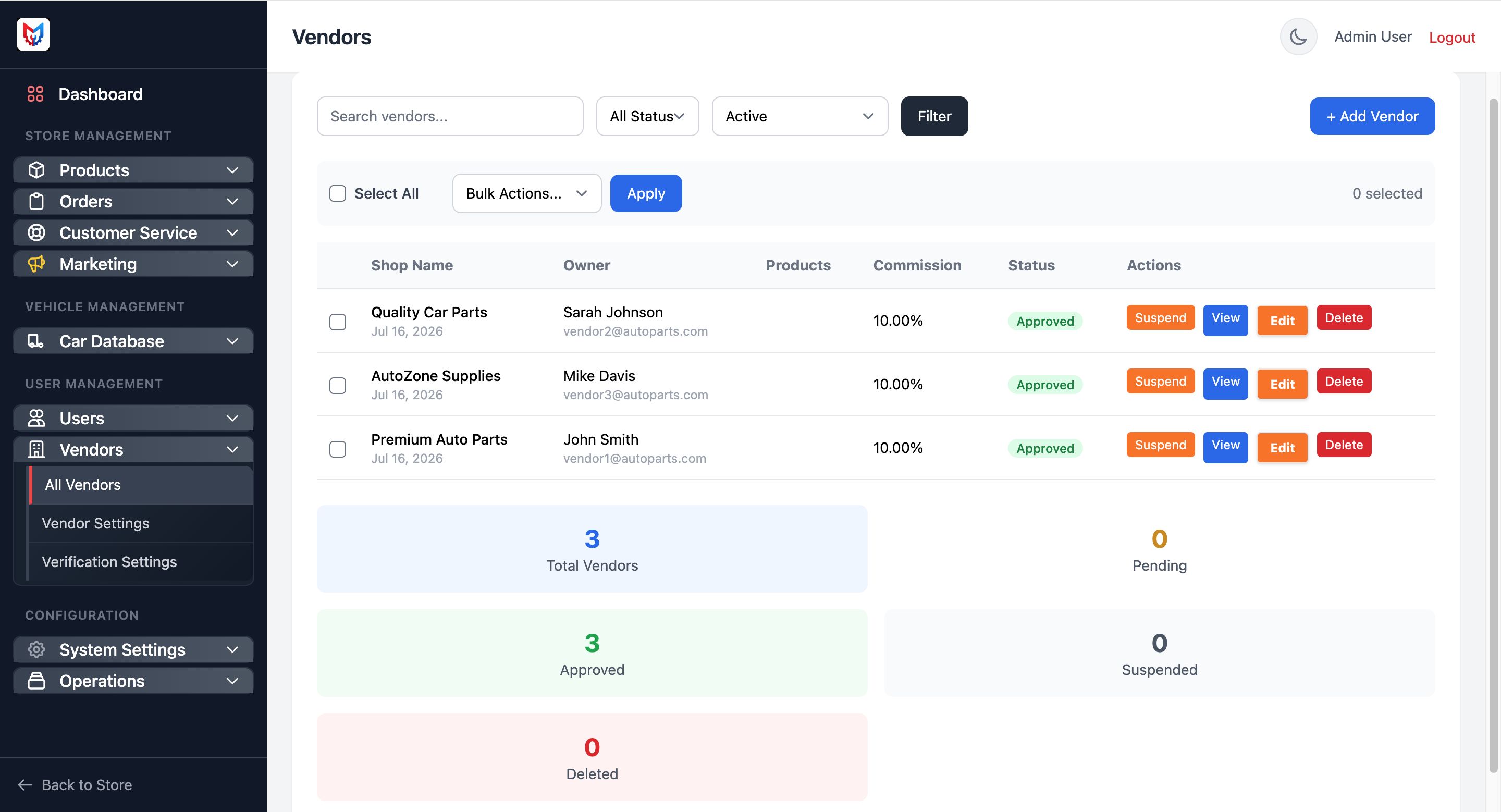Suspend the AutoZone Supplies vendor
Image resolution: width=1501 pixels, height=812 pixels.
(x=1160, y=381)
